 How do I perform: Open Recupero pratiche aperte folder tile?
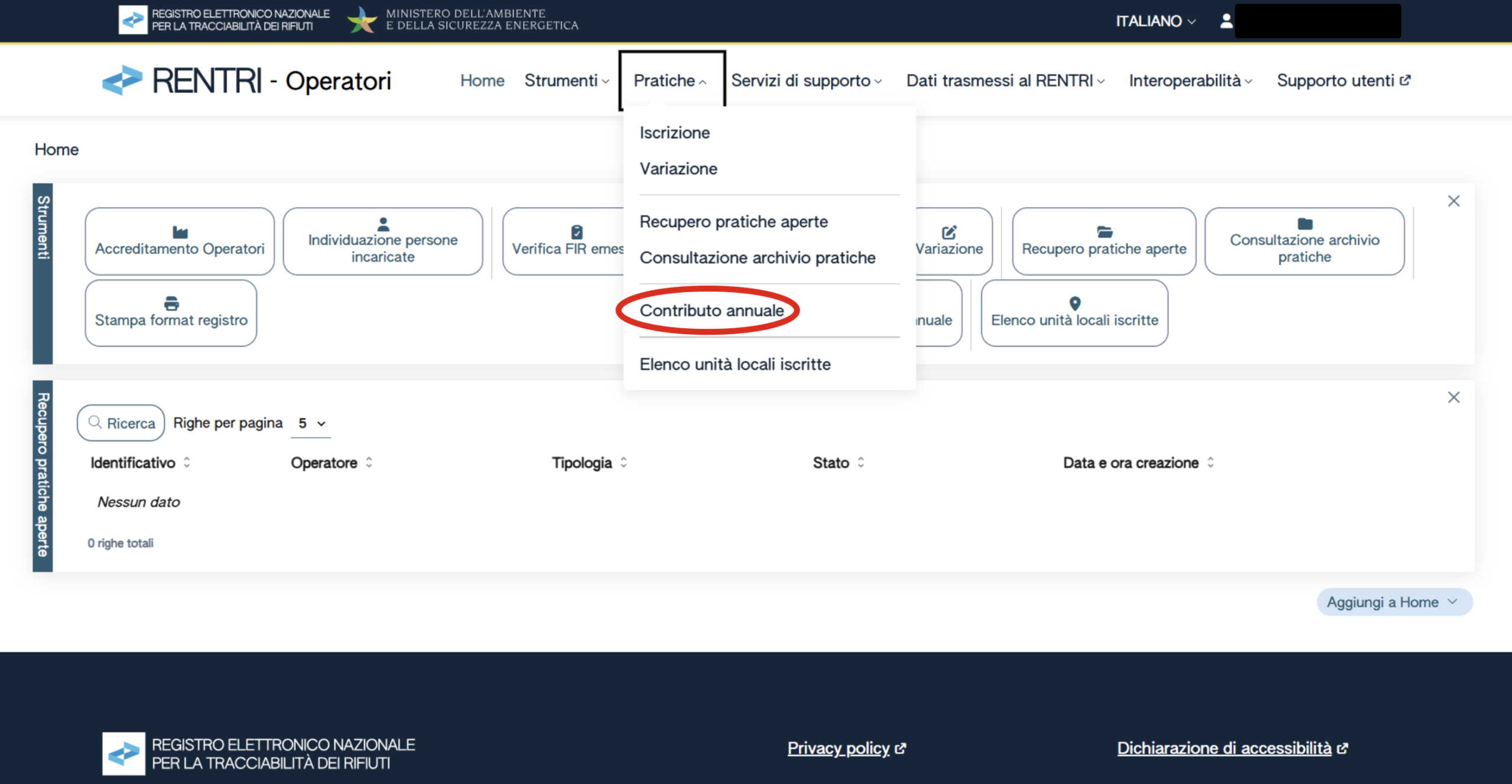(1103, 241)
